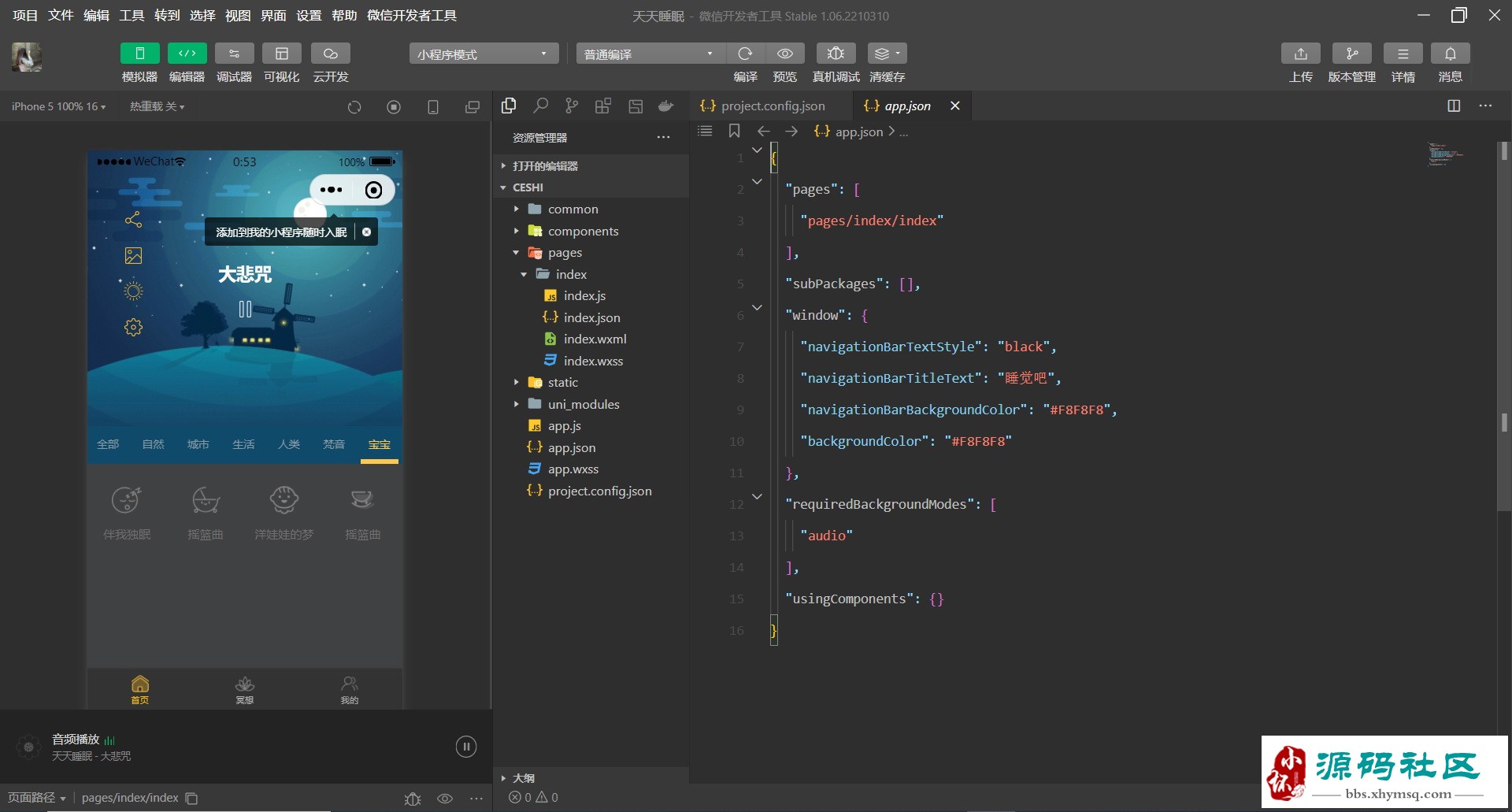
Task: Open the editor more actions ellipsis
Action: point(1485,106)
